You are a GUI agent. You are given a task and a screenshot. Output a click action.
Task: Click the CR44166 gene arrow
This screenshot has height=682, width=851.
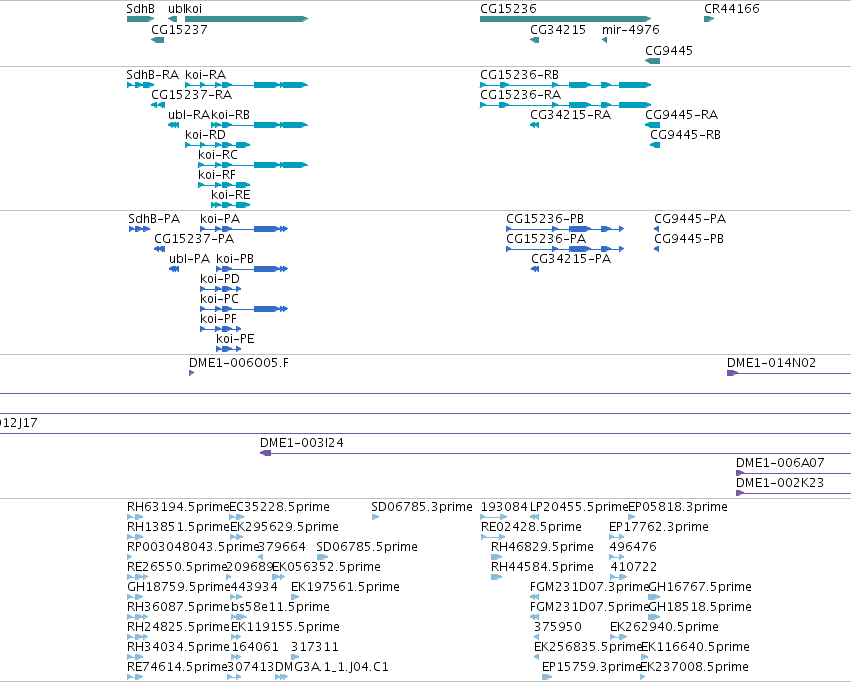tap(709, 19)
